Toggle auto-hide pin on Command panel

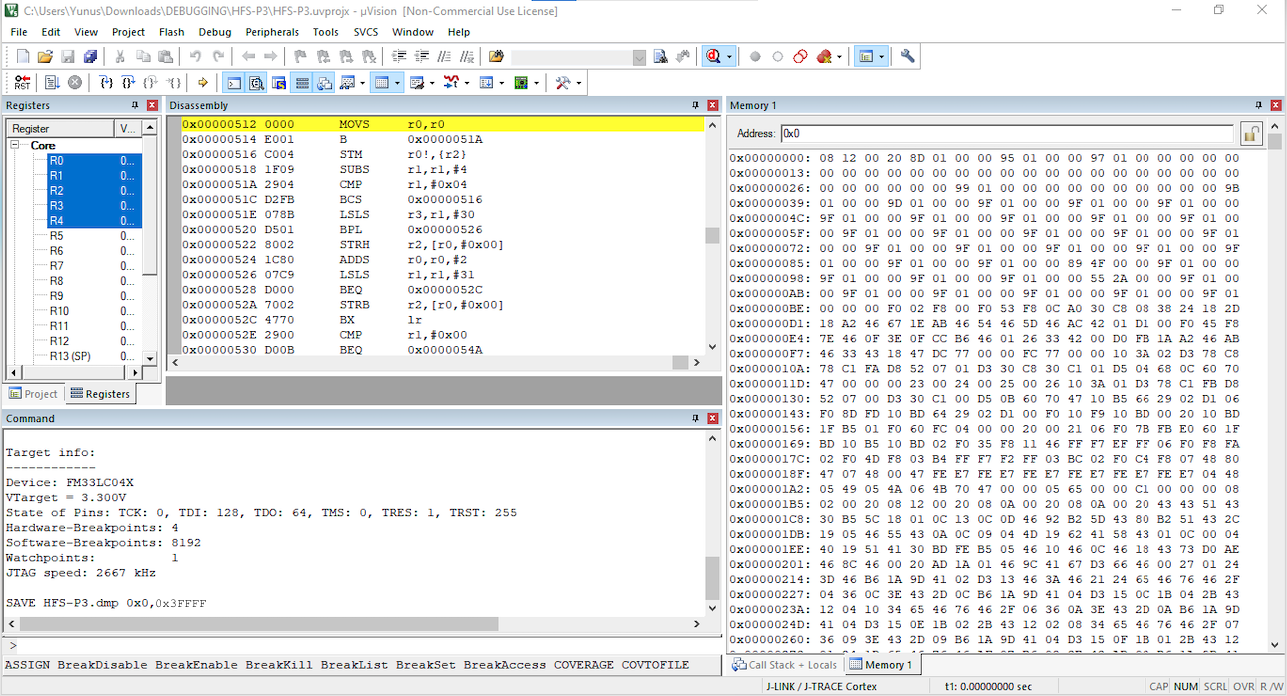pos(696,418)
